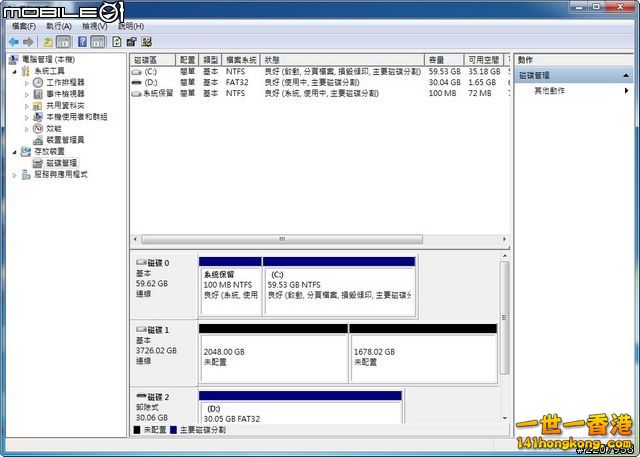Click the Back arrow toolbar icon

coord(13,42)
